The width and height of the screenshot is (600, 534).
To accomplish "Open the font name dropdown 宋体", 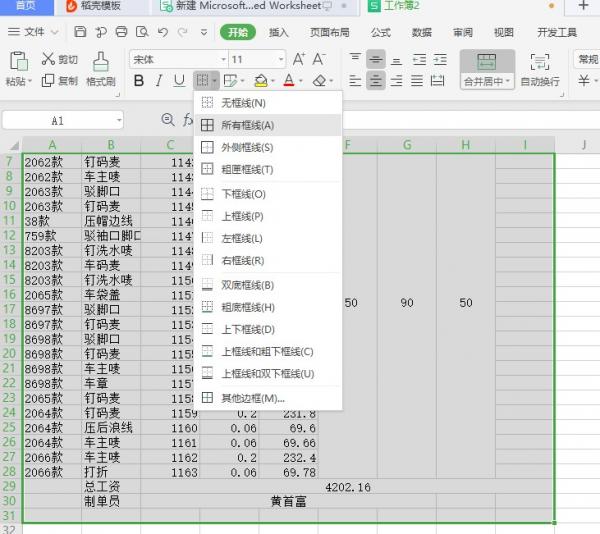I will pos(223,60).
